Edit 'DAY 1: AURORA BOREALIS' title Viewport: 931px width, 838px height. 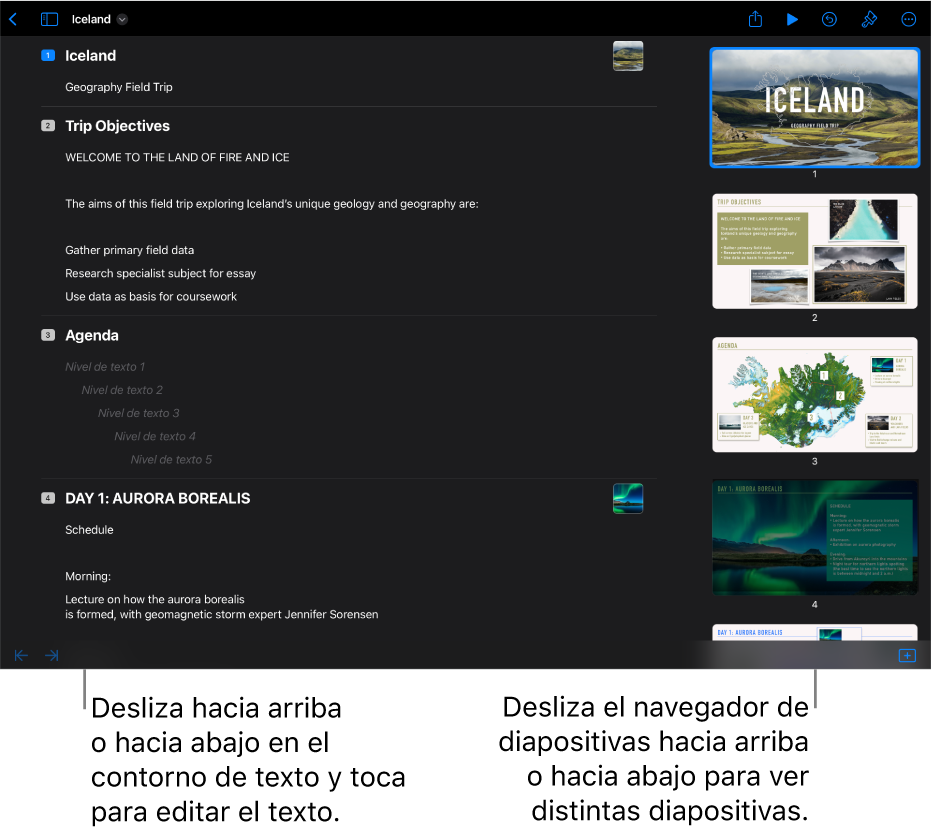point(158,498)
